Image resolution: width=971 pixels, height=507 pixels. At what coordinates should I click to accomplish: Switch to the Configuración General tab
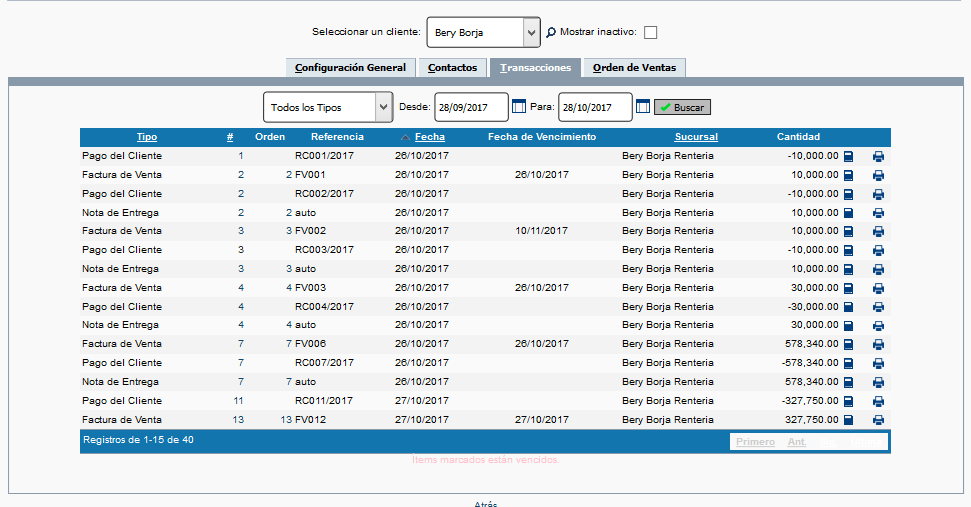pyautogui.click(x=350, y=68)
